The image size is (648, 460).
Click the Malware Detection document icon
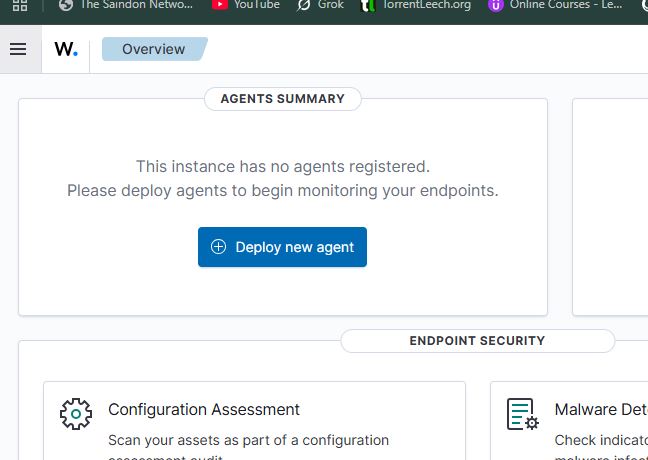point(522,414)
